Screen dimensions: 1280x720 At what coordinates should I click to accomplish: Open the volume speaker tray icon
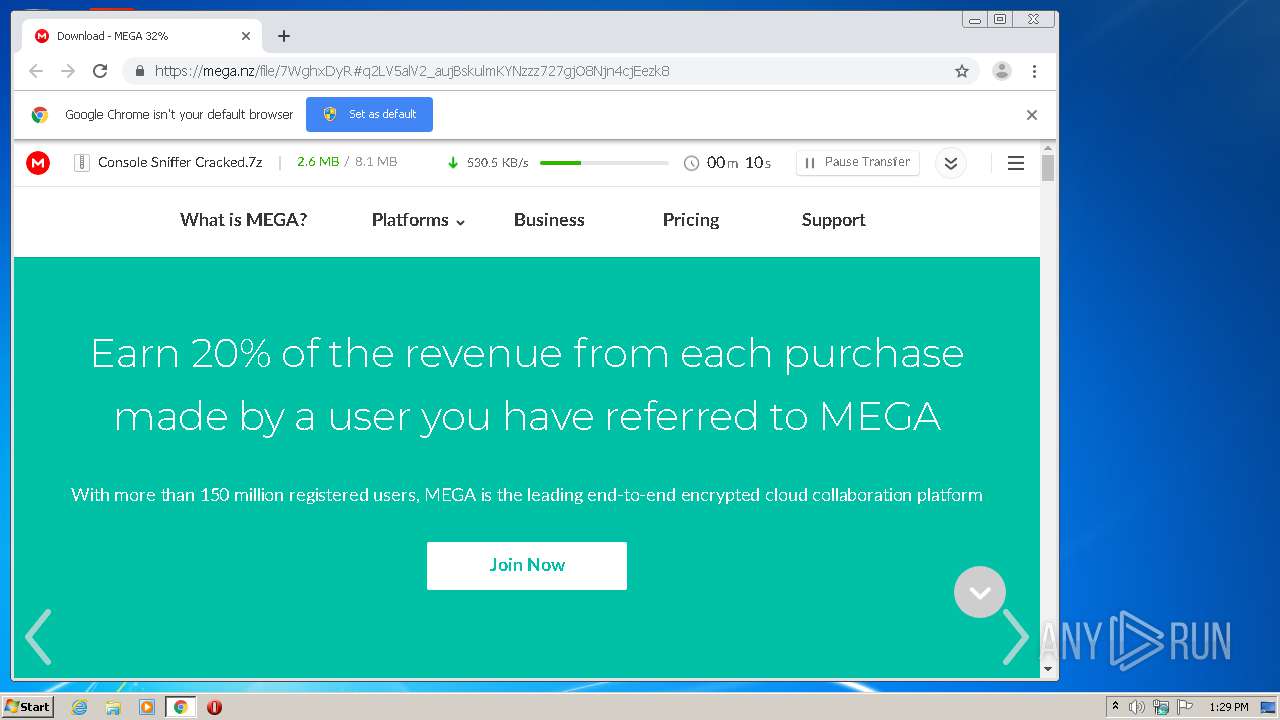(1137, 707)
